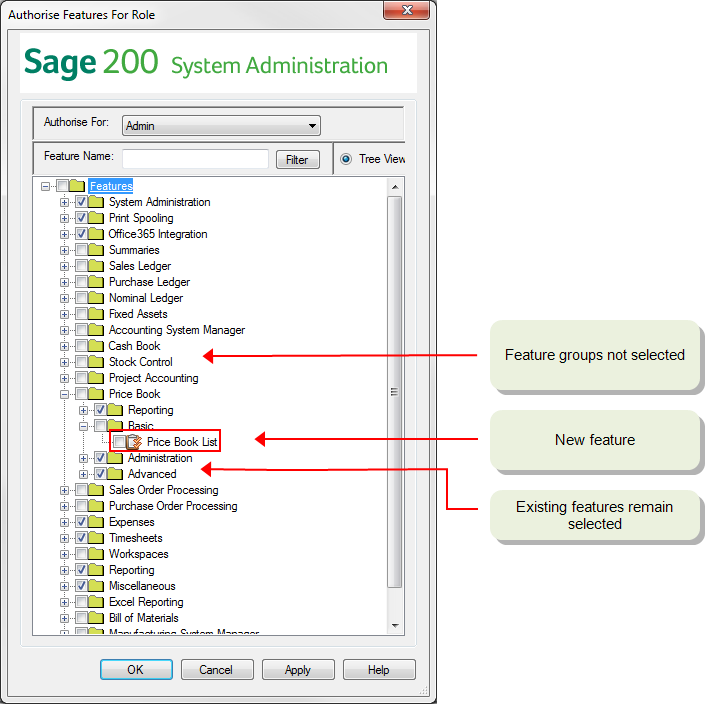
Task: Expand the Reporting node under Price Book
Action: [x=83, y=410]
